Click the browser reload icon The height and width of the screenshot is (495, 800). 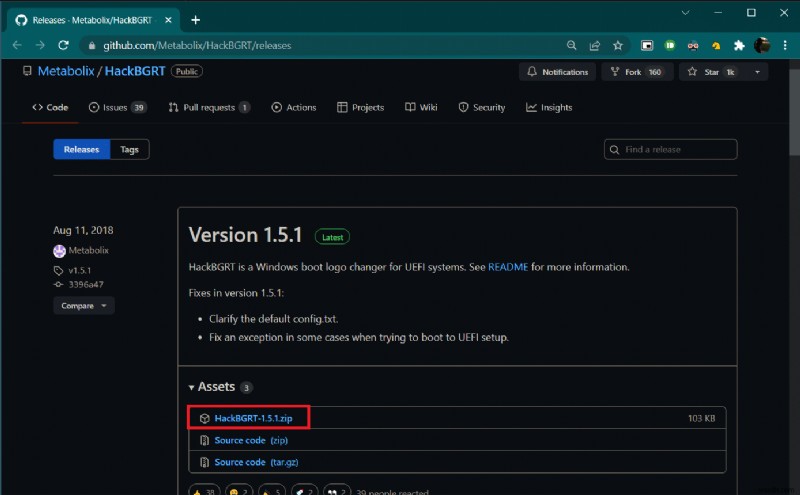63,45
